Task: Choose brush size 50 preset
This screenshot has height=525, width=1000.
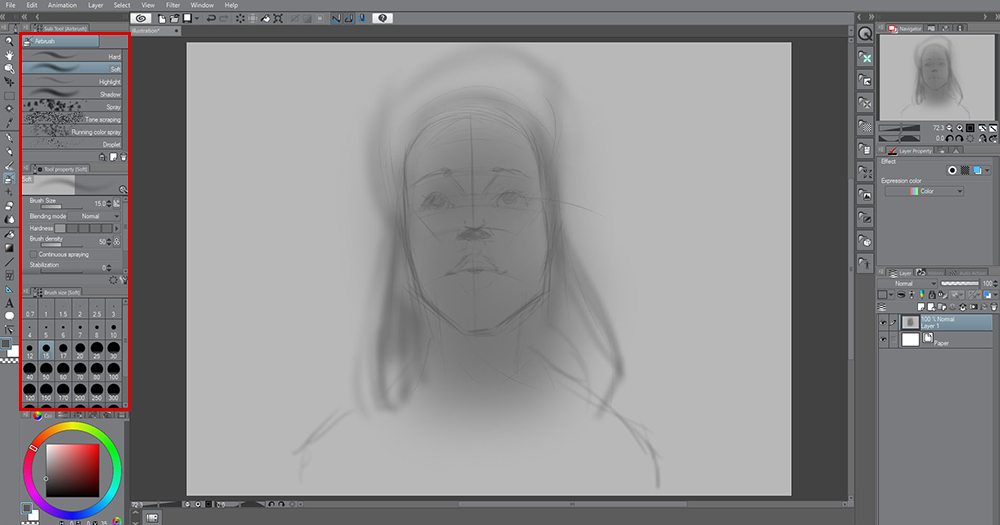Action: (47, 370)
